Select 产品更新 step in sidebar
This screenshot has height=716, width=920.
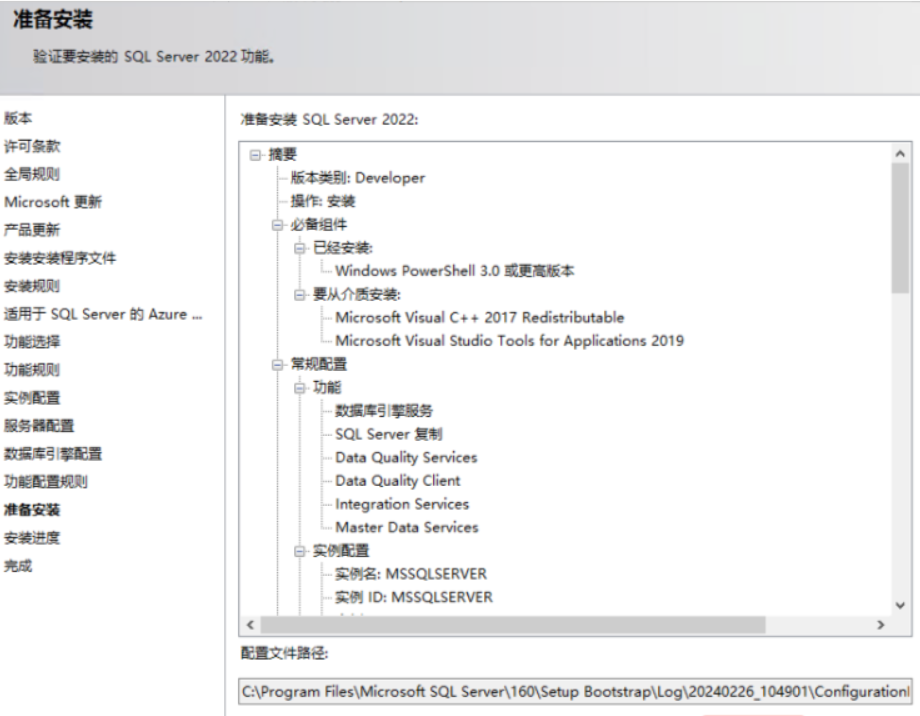click(32, 230)
